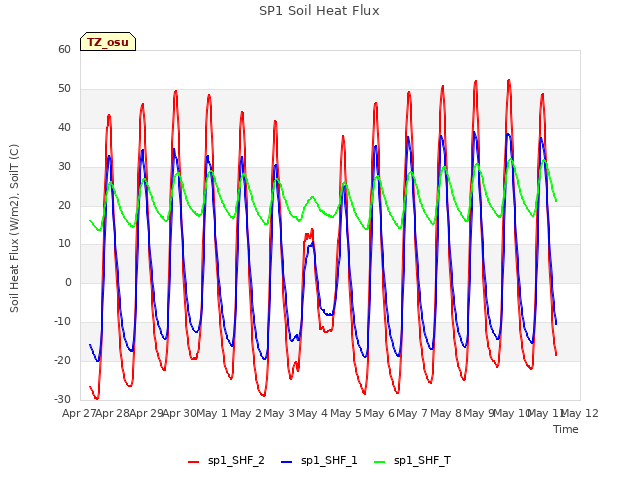Screen dimensions: 640x480
Task: Click the y-axis tick label 30
Action: [x=64, y=167]
